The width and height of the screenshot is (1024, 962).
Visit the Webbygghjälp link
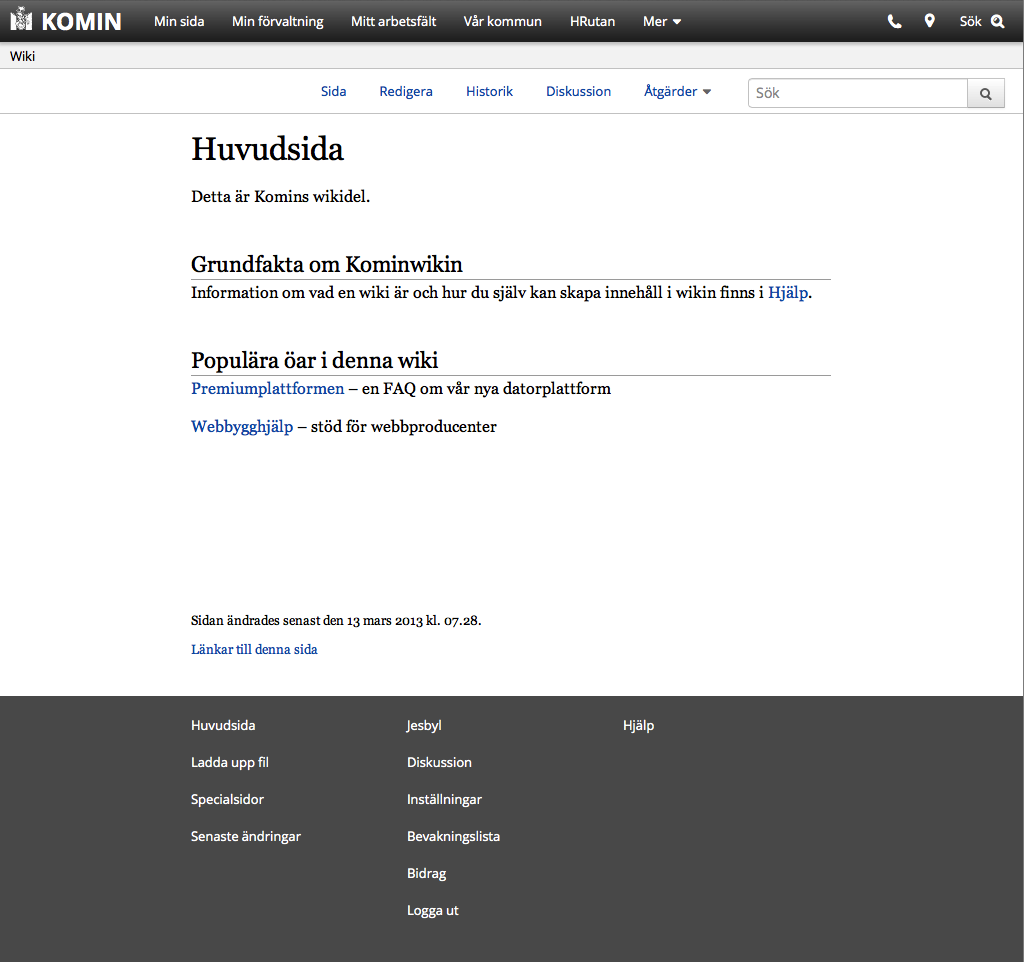[242, 427]
